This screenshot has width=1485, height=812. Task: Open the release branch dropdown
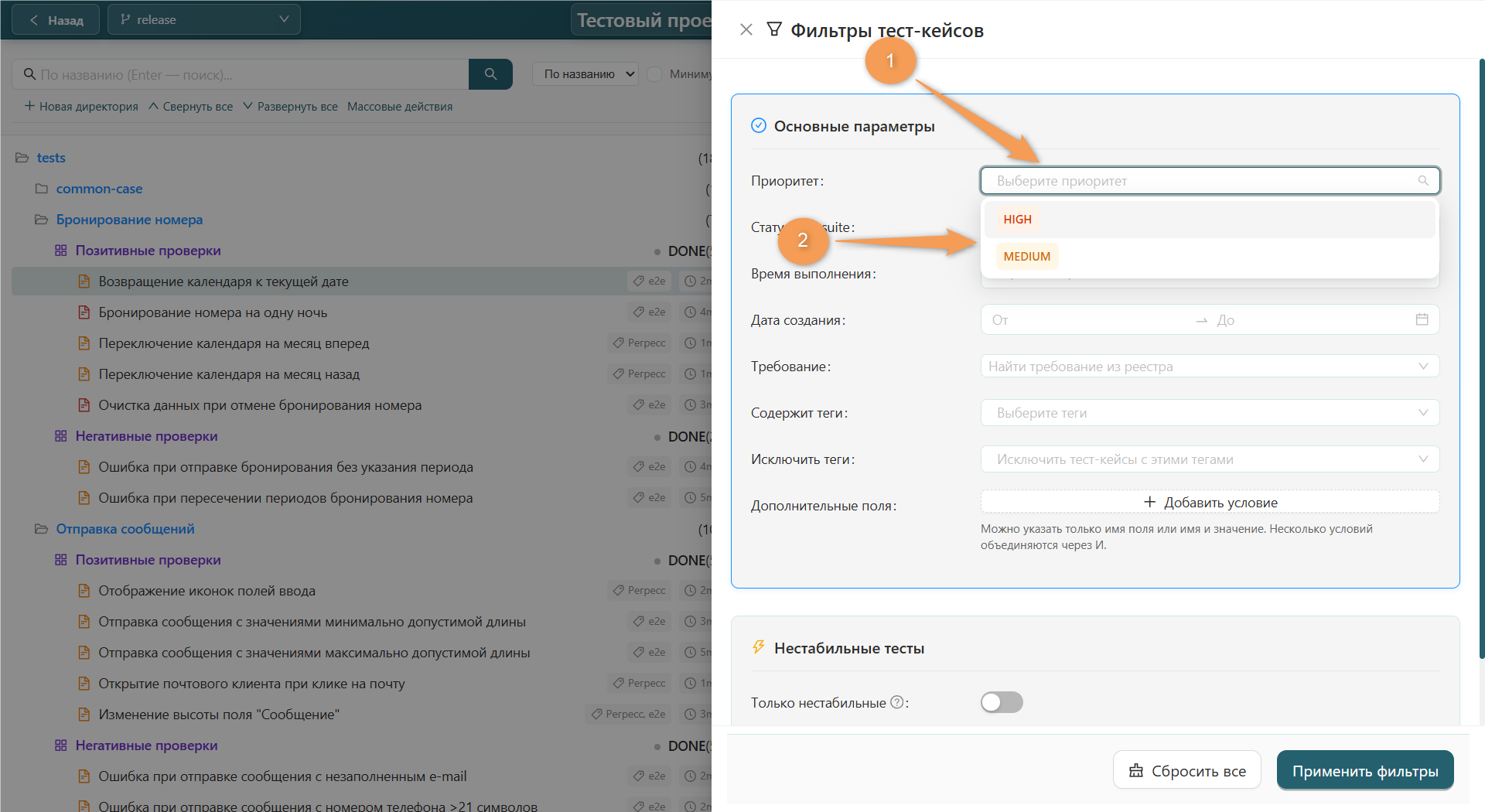tap(204, 19)
